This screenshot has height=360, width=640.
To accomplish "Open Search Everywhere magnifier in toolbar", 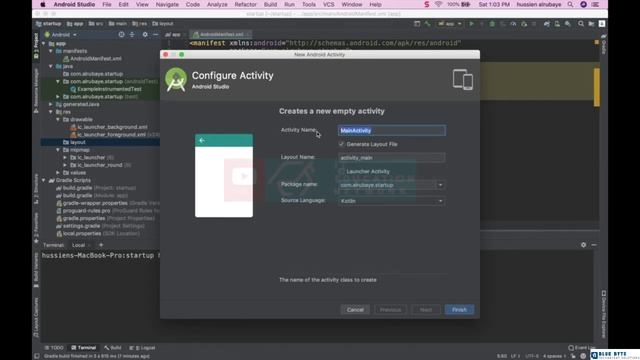I will click(x=580, y=24).
